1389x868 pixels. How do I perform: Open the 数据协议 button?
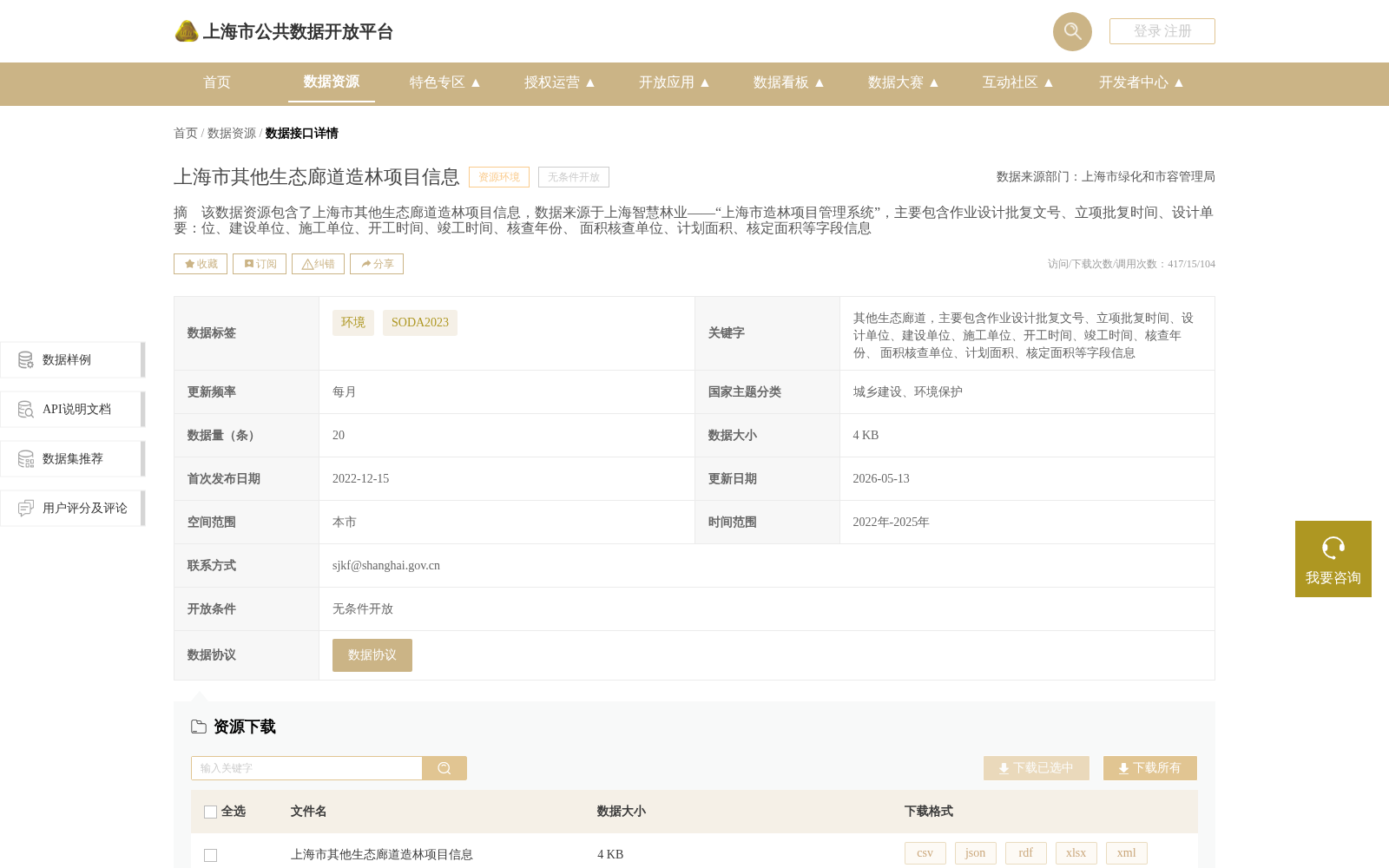tap(372, 655)
